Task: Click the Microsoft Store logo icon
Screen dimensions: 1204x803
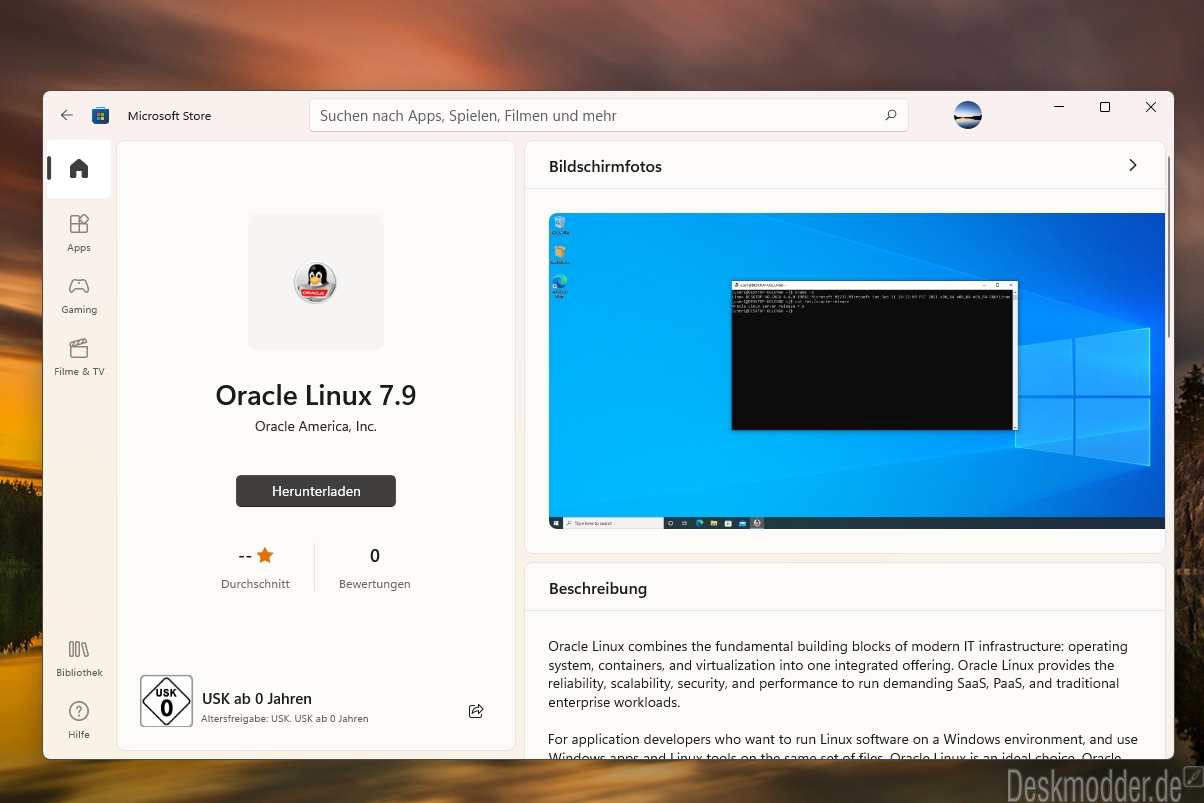Action: [x=100, y=115]
